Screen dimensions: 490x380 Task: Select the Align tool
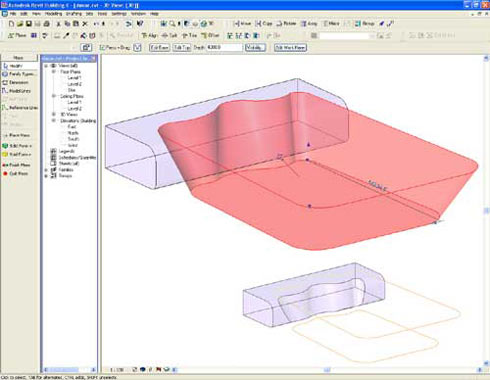tap(149, 35)
